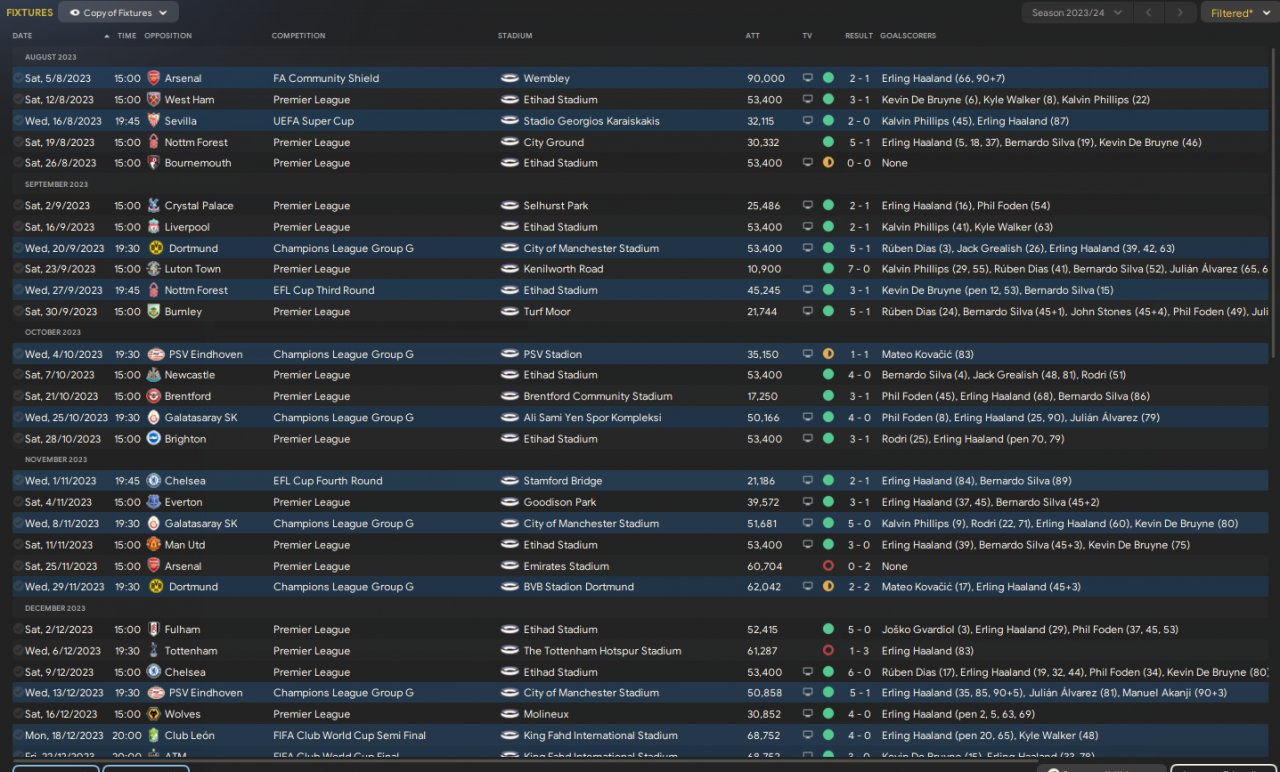Go to the next season with the right arrow
The width and height of the screenshot is (1280, 772).
point(1181,13)
